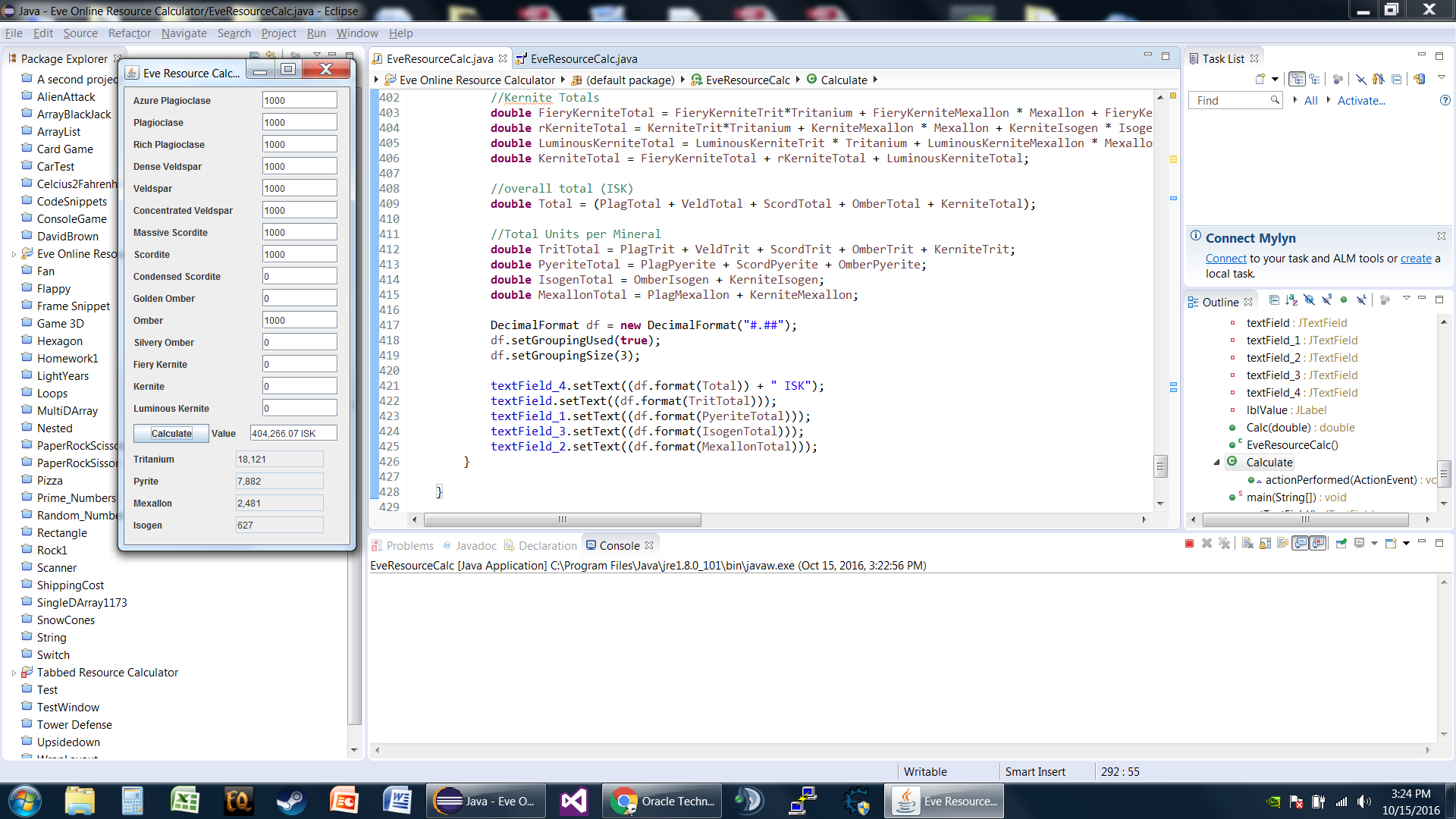Open Task List view menu triangle

click(1441, 78)
